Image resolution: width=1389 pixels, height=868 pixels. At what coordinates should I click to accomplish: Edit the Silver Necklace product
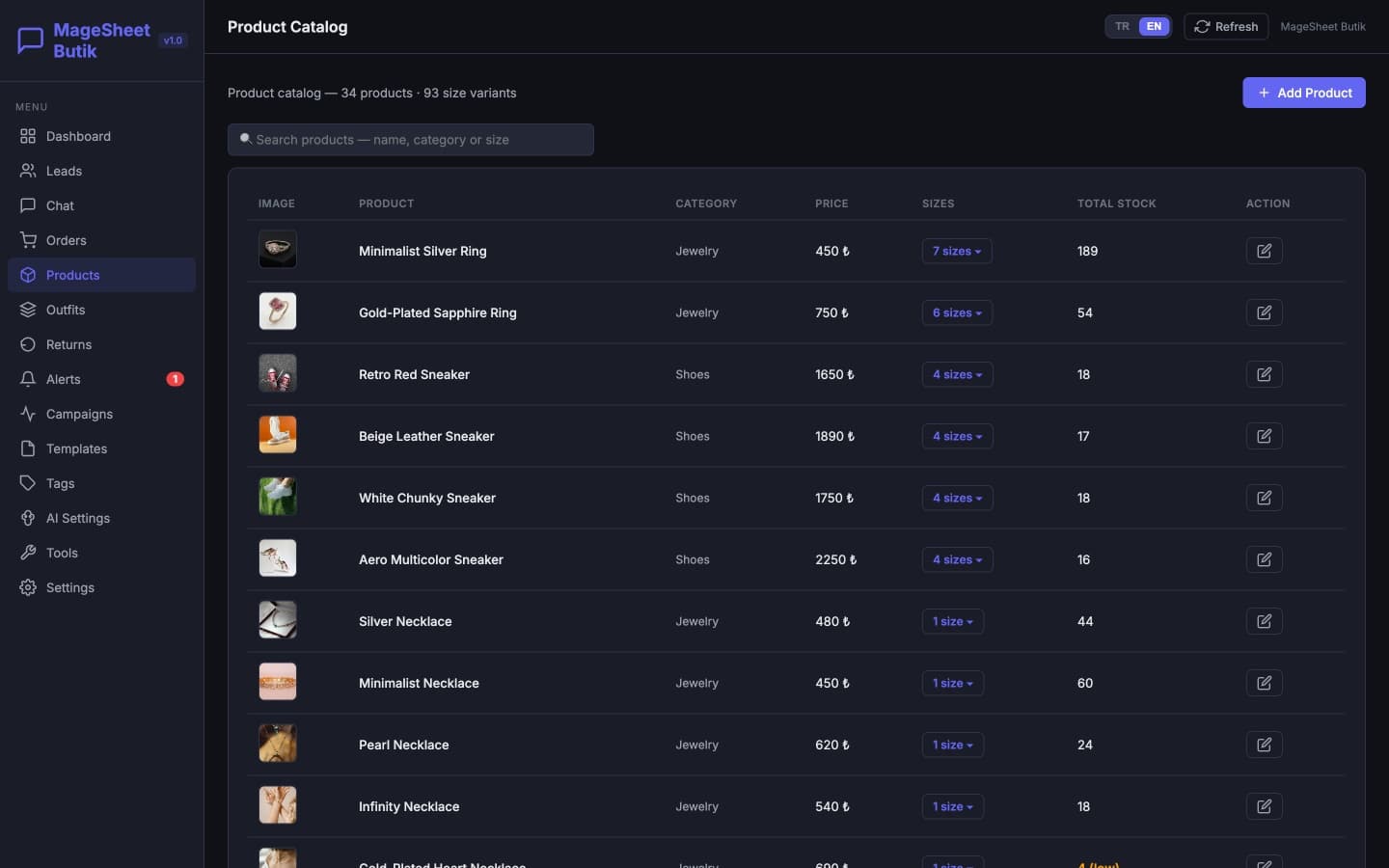tap(1264, 621)
